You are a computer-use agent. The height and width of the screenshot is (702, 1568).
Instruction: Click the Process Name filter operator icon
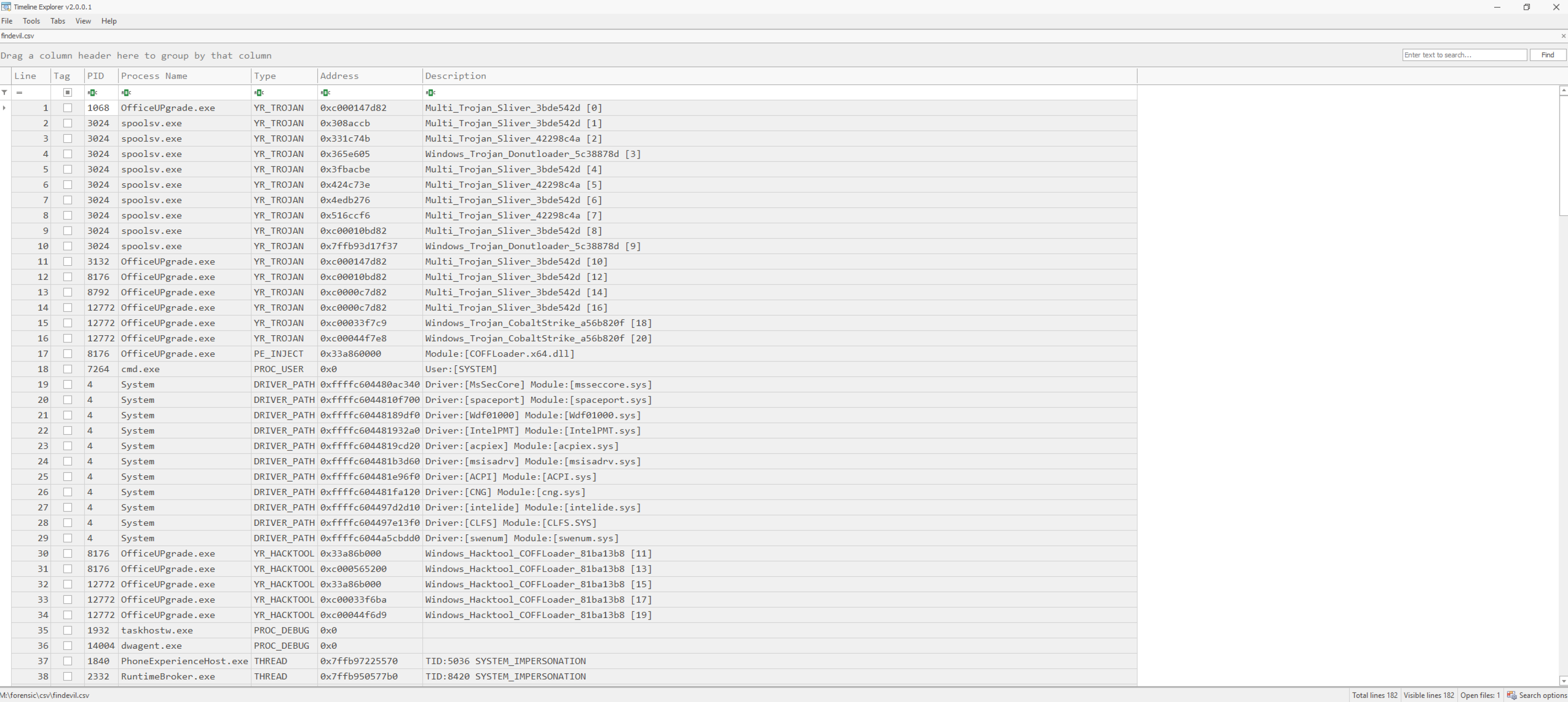click(126, 93)
